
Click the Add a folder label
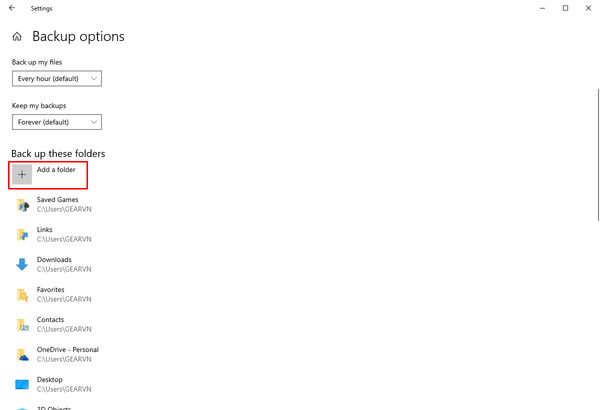56,170
